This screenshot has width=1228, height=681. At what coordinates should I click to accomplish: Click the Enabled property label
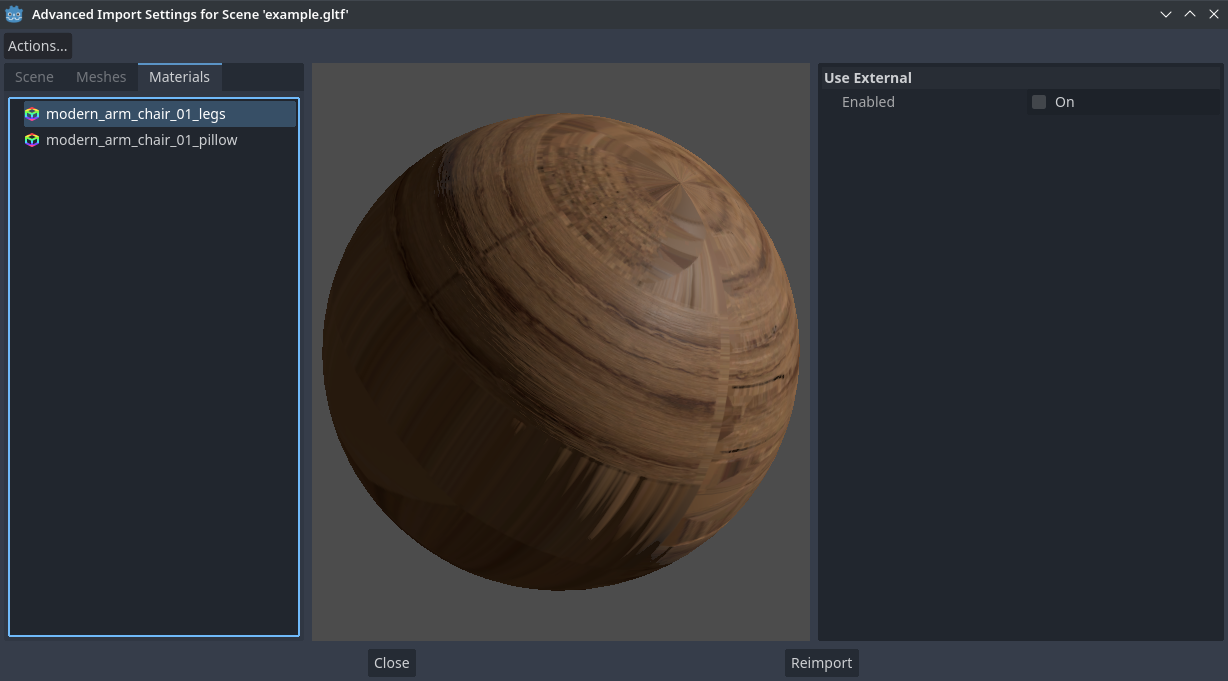(868, 102)
